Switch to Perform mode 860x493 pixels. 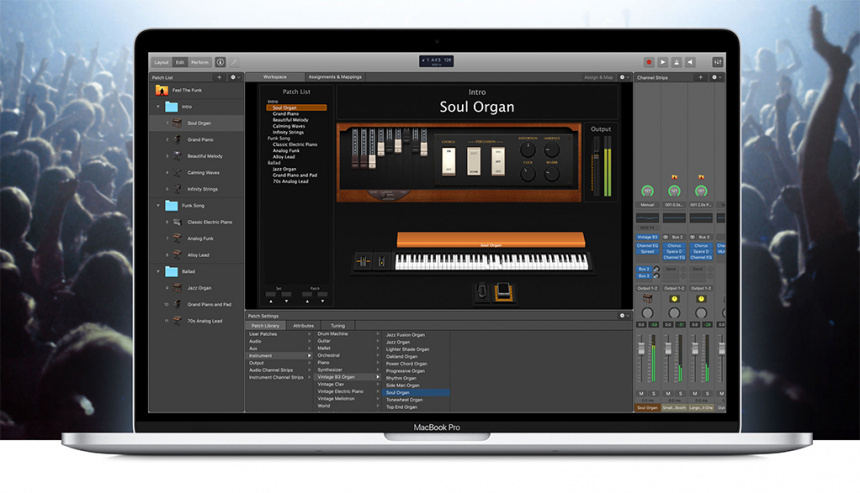[200, 62]
